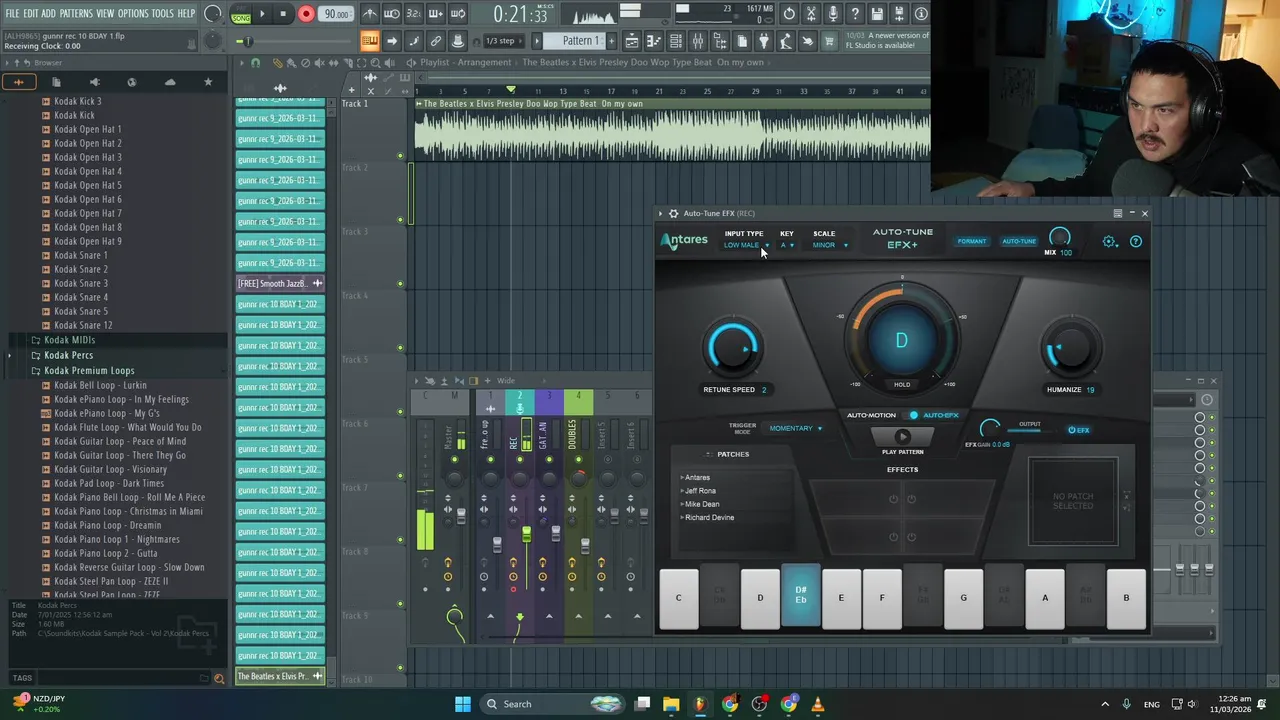Screen dimensions: 1280x720
Task: Open the TOOLS menu
Action: click(x=163, y=13)
